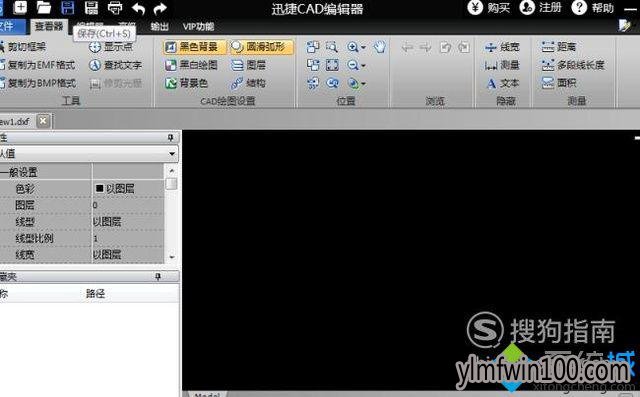640x397 pixels.
Task: Select the 面积 area measurement tool
Action: [x=558, y=83]
